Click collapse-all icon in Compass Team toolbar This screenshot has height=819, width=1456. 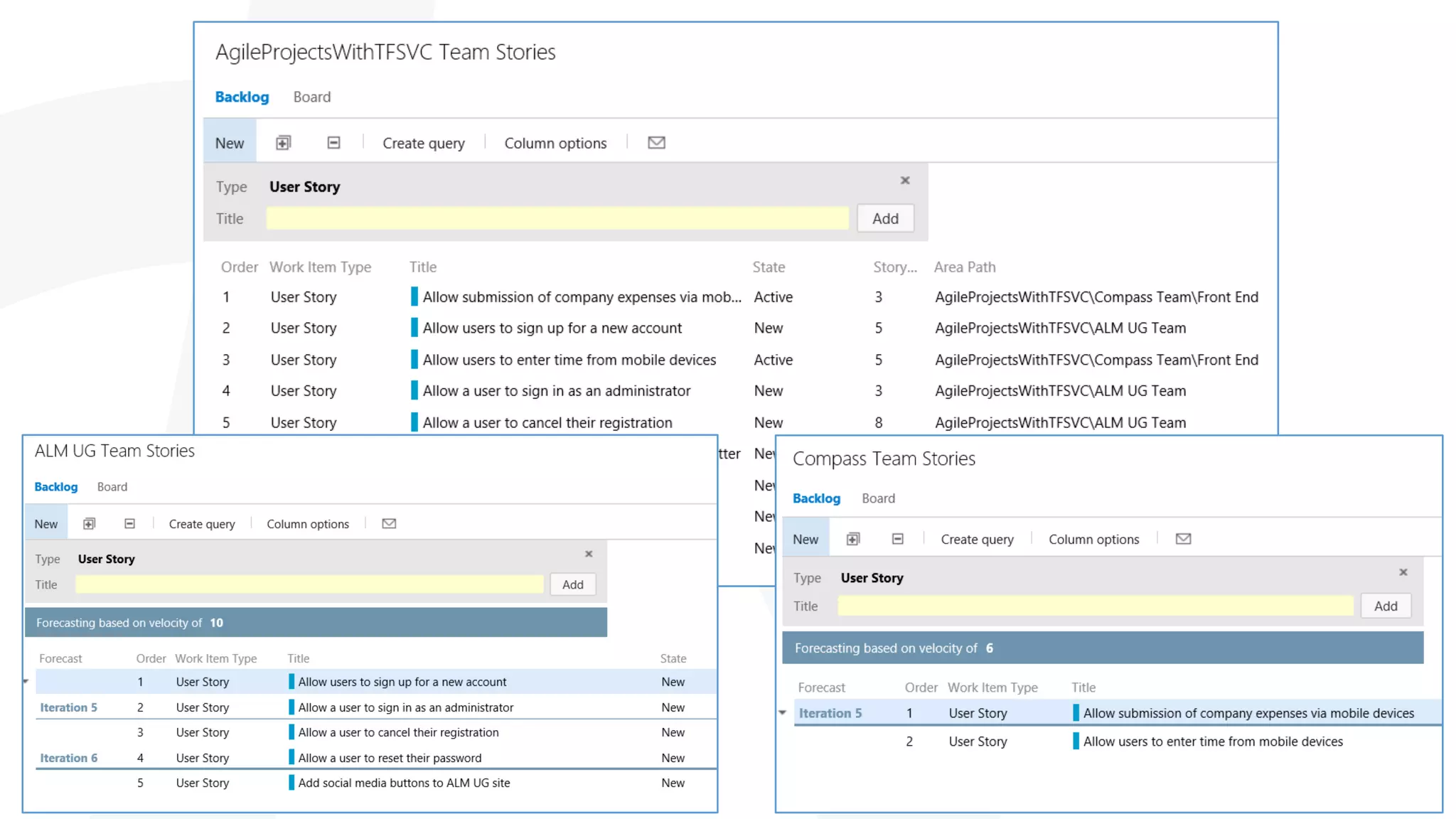coord(898,540)
